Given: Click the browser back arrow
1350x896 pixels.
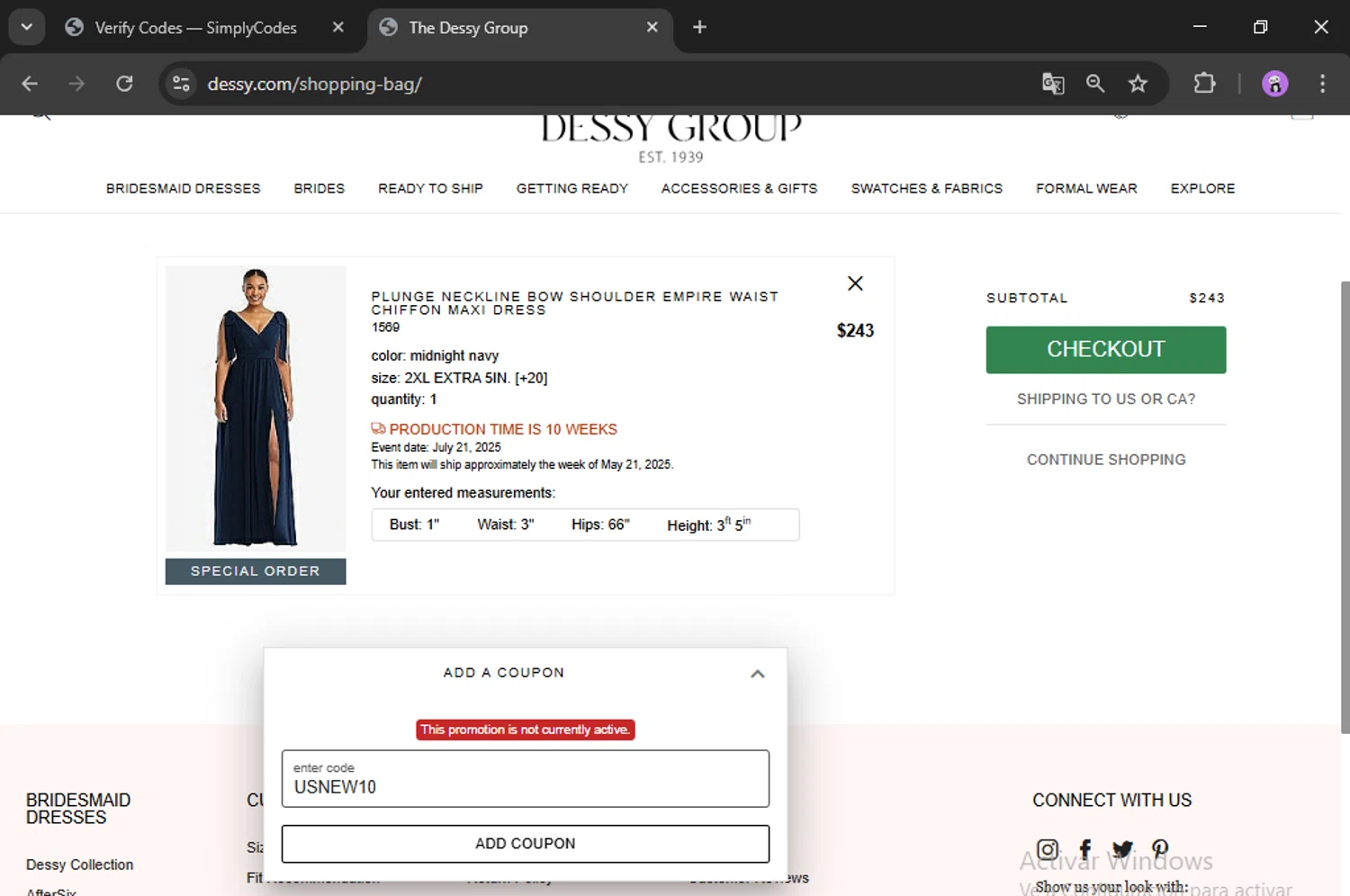Looking at the screenshot, I should click(30, 84).
